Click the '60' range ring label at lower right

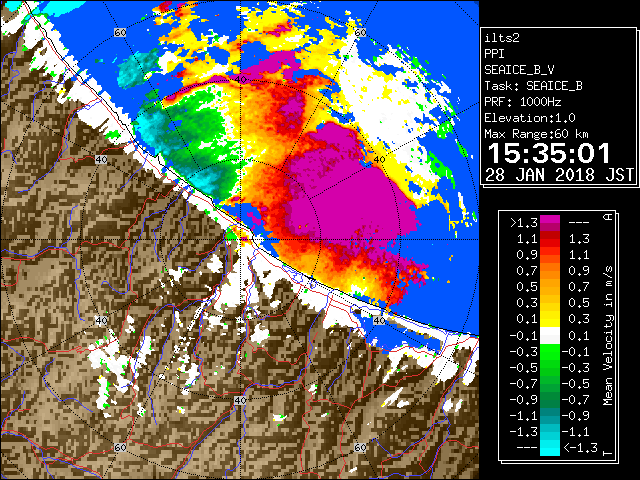tap(360, 447)
